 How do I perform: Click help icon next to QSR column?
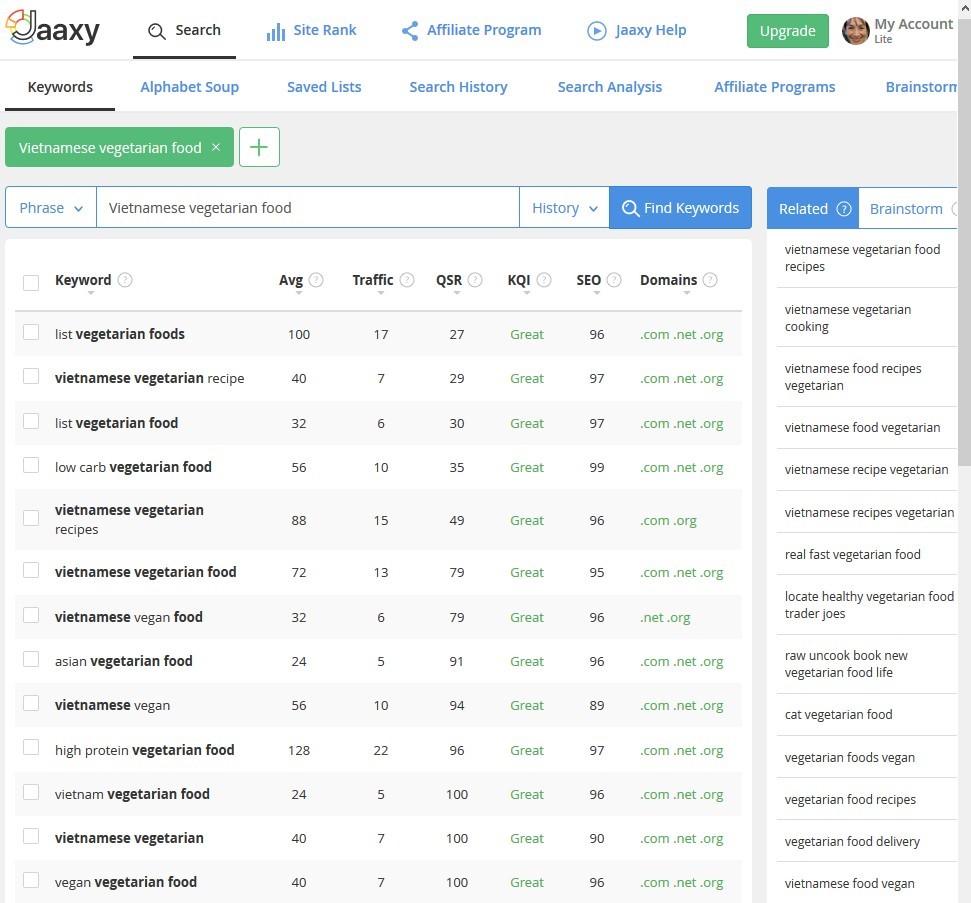[x=475, y=280]
